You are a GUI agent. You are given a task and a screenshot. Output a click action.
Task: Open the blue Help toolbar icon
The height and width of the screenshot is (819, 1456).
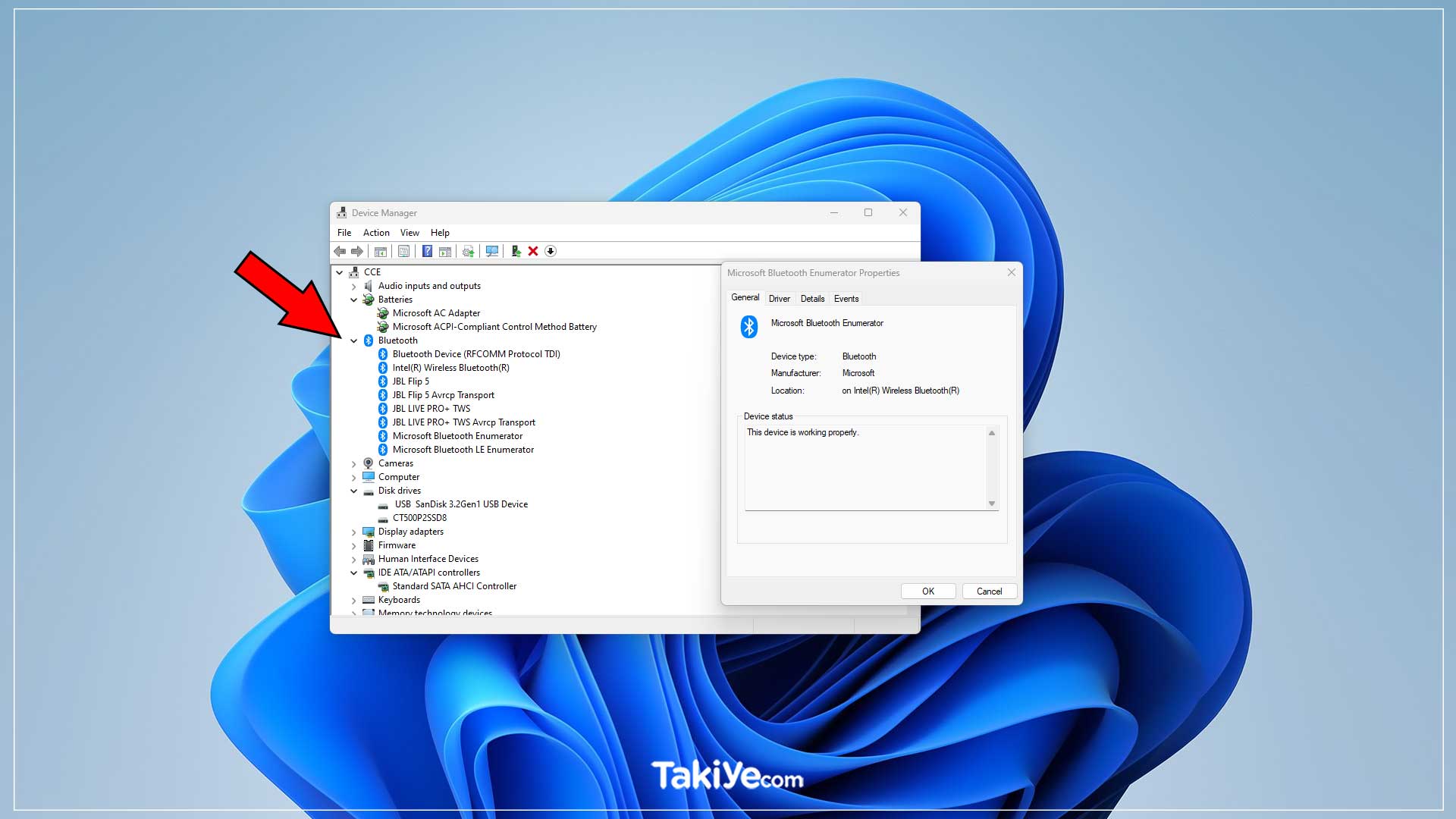pos(427,251)
